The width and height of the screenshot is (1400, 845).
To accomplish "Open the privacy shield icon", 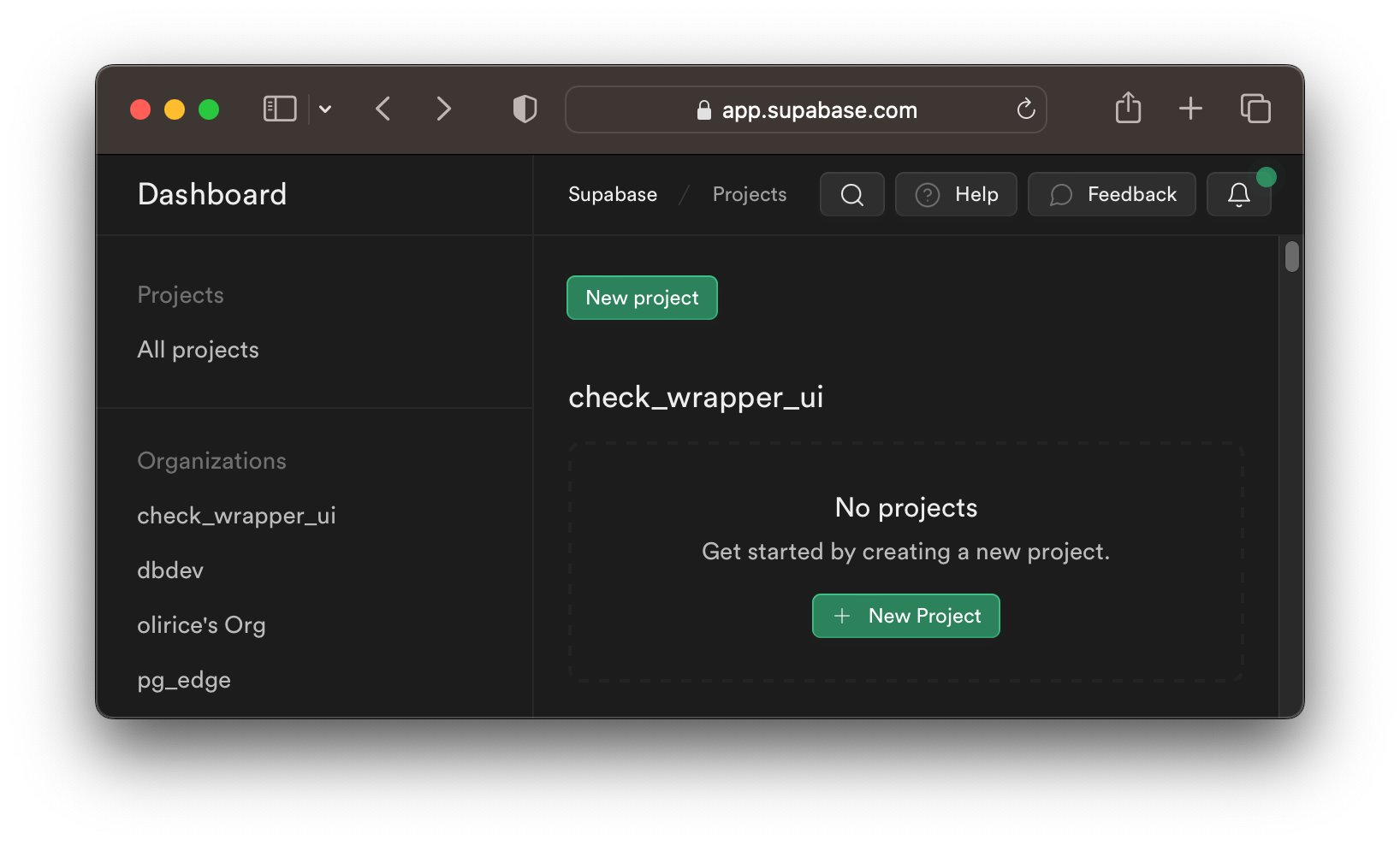I will 525,109.
